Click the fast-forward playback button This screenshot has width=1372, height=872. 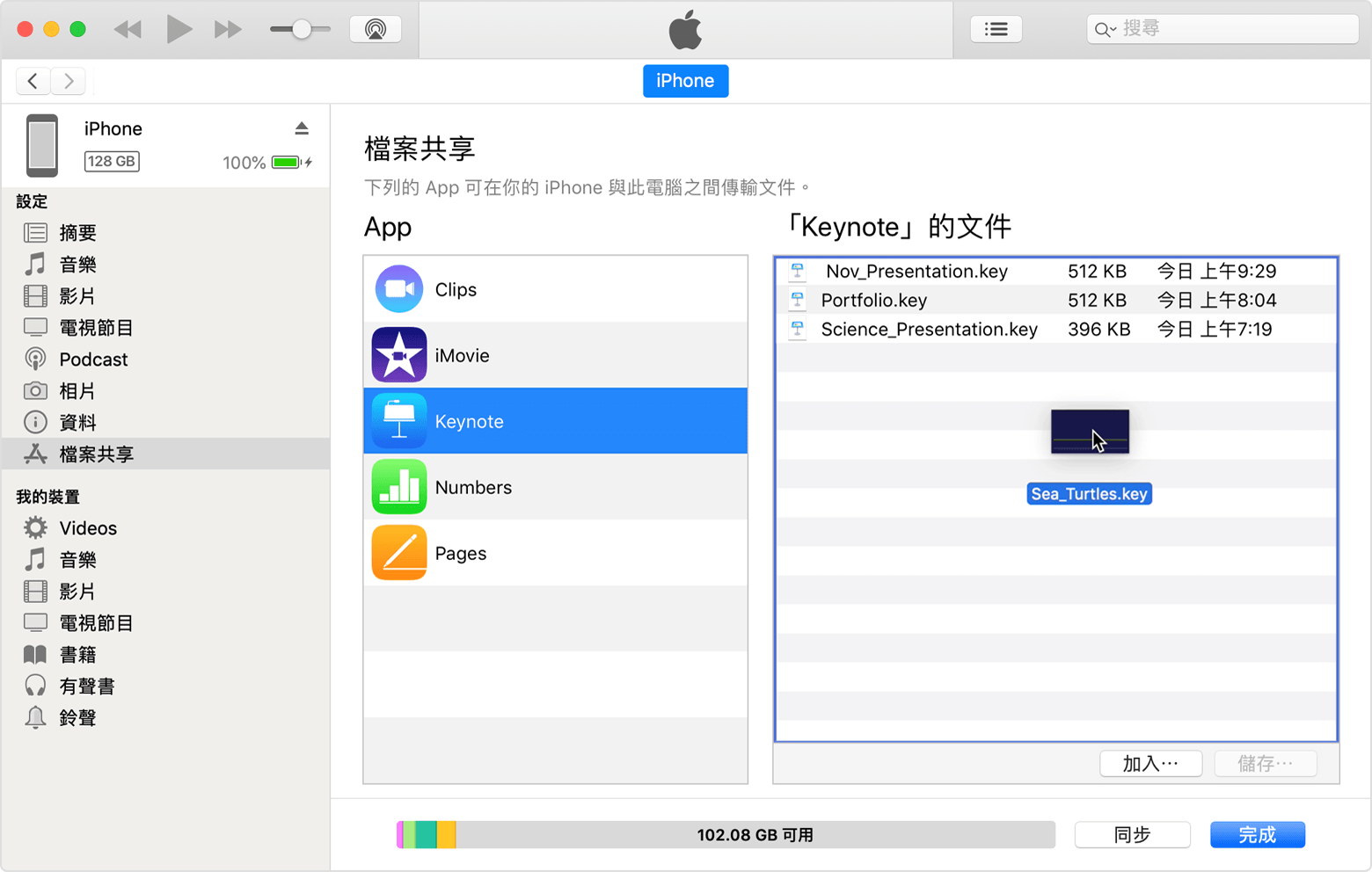tap(228, 29)
